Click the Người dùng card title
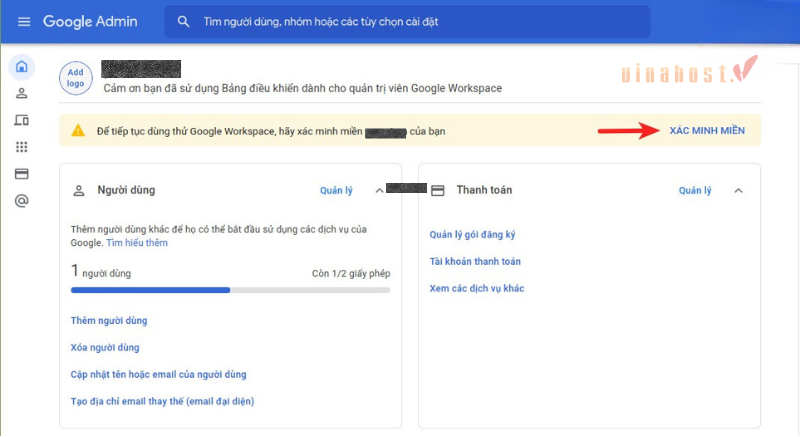The width and height of the screenshot is (800, 437). point(126,190)
